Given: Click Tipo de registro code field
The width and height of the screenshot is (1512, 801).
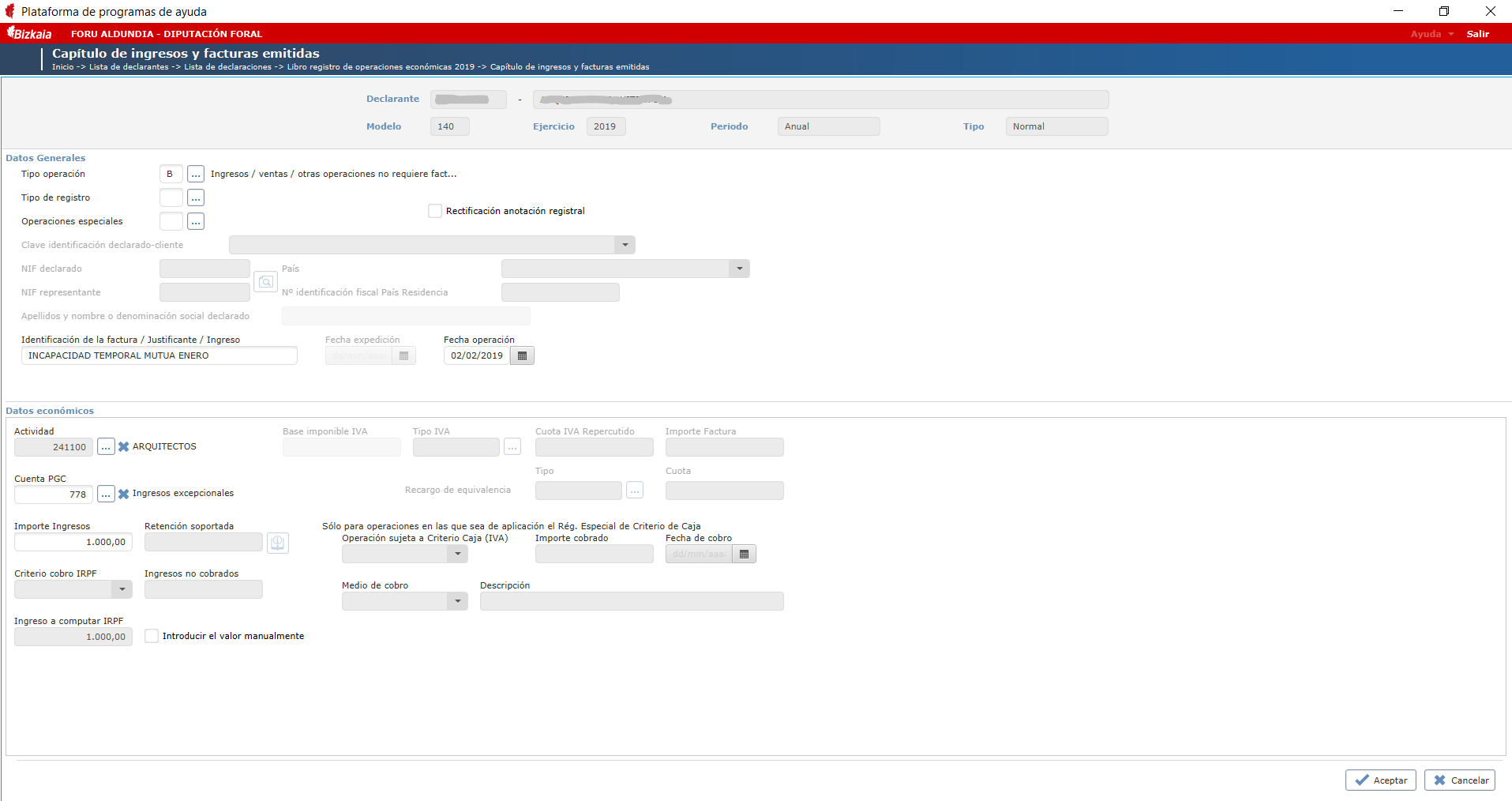Looking at the screenshot, I should (171, 197).
